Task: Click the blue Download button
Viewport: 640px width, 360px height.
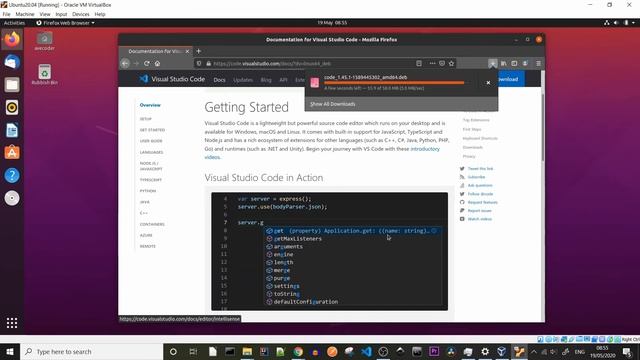Action: tap(511, 79)
